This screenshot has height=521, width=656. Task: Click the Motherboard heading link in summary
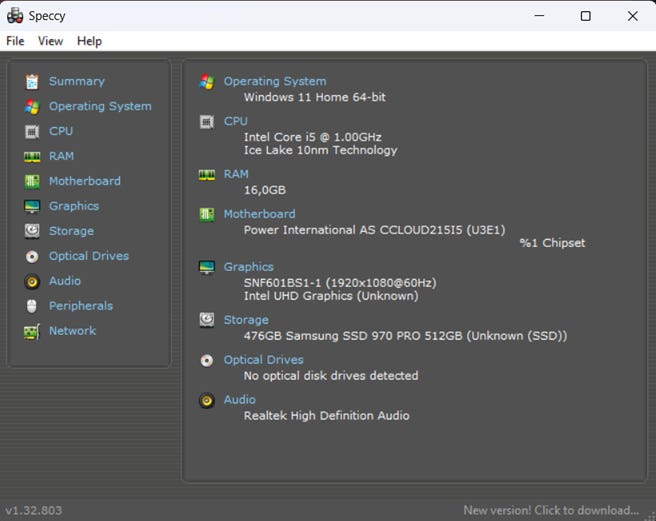click(x=259, y=214)
